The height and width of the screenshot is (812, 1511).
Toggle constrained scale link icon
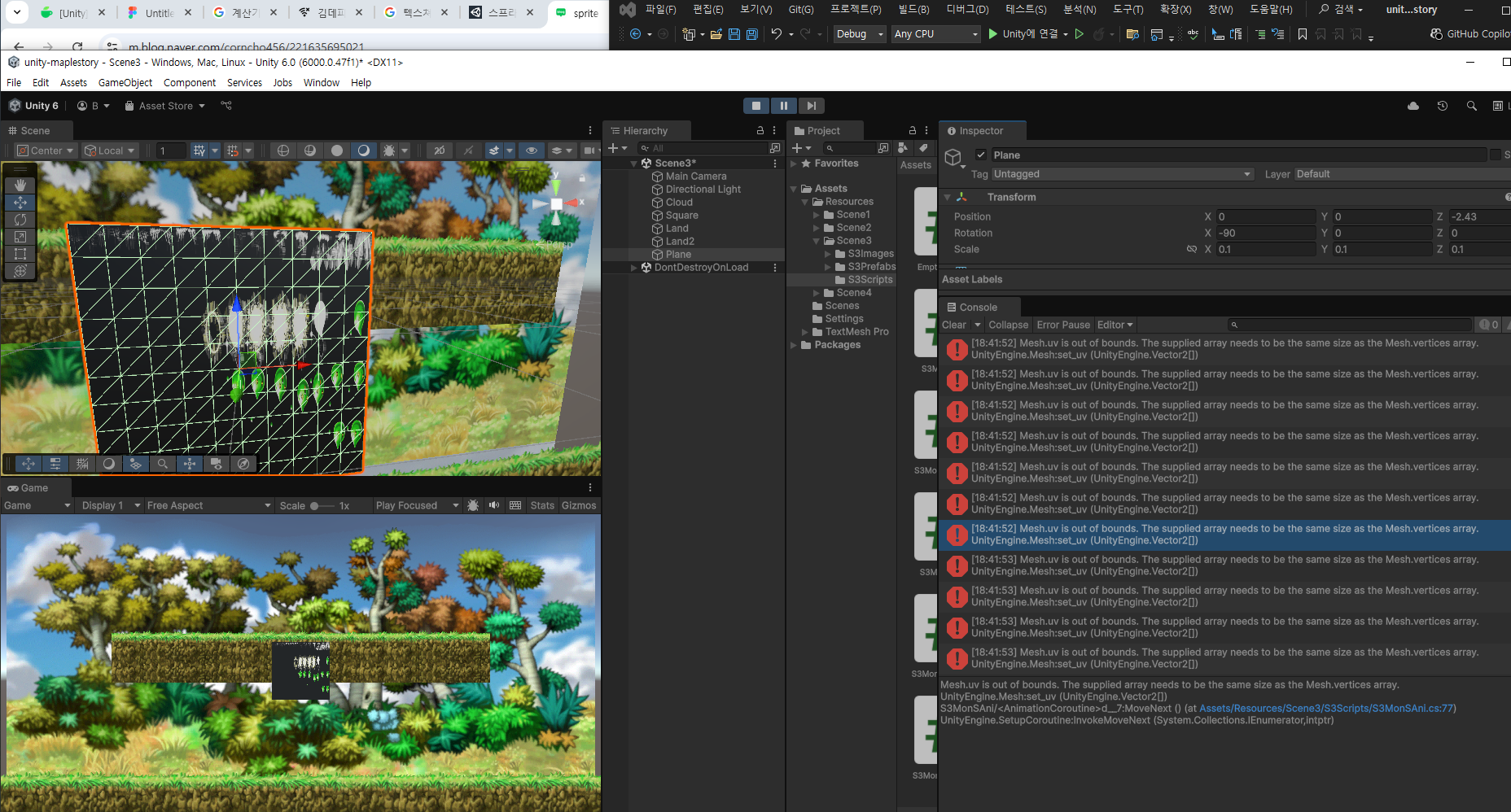click(x=1192, y=249)
